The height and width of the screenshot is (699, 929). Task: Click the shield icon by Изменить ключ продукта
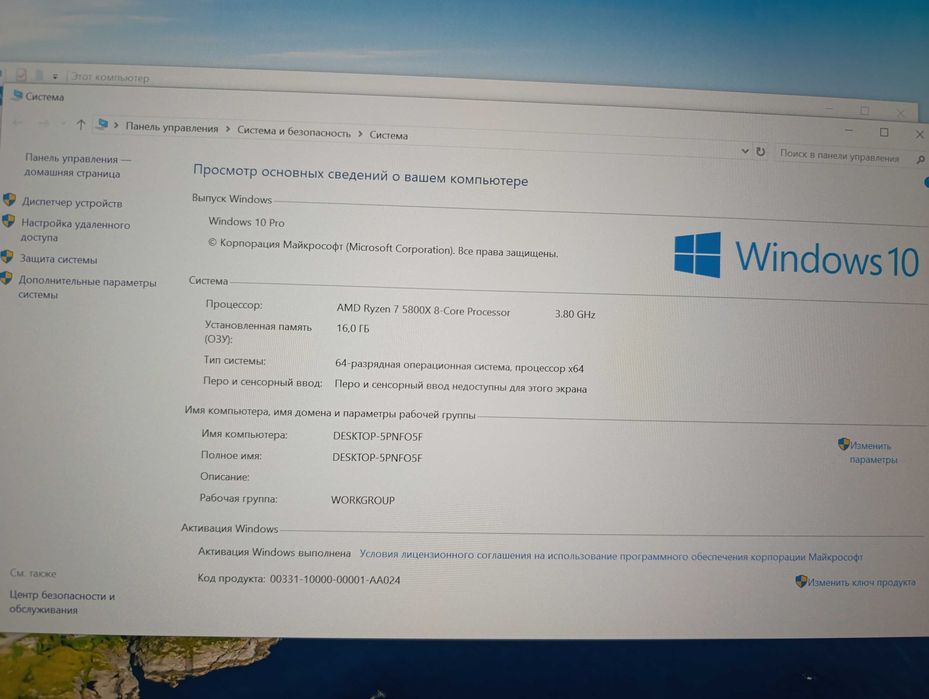coord(801,581)
